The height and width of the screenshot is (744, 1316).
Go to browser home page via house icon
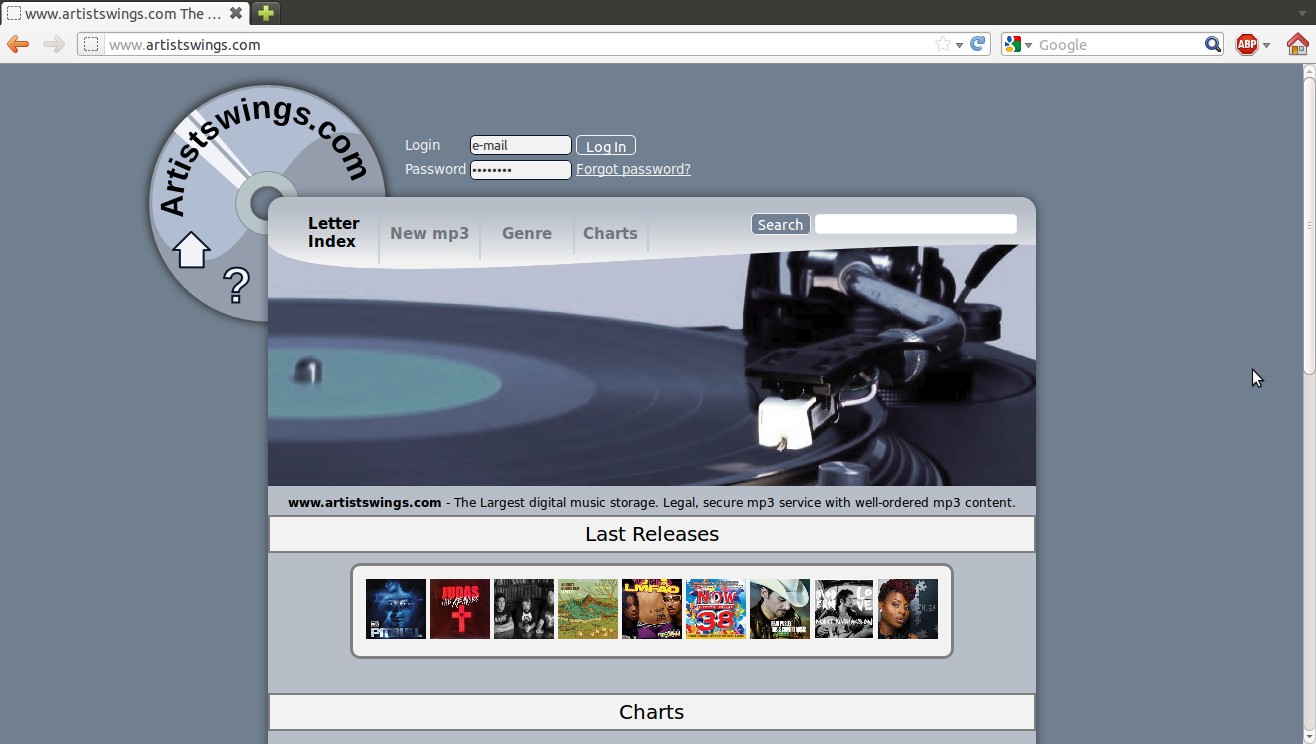click(x=1297, y=44)
